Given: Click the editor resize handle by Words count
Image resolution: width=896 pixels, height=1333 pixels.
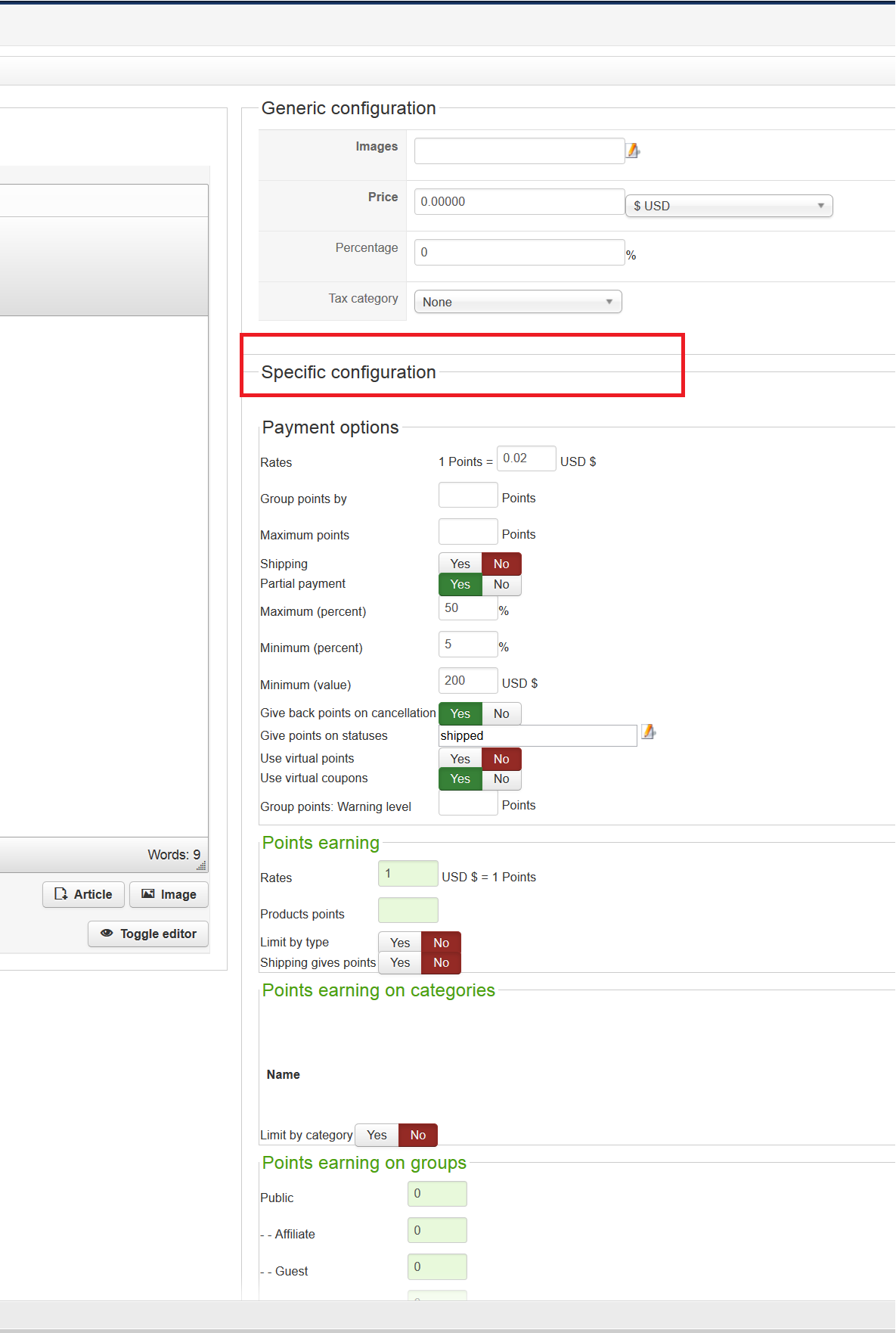Looking at the screenshot, I should [201, 865].
